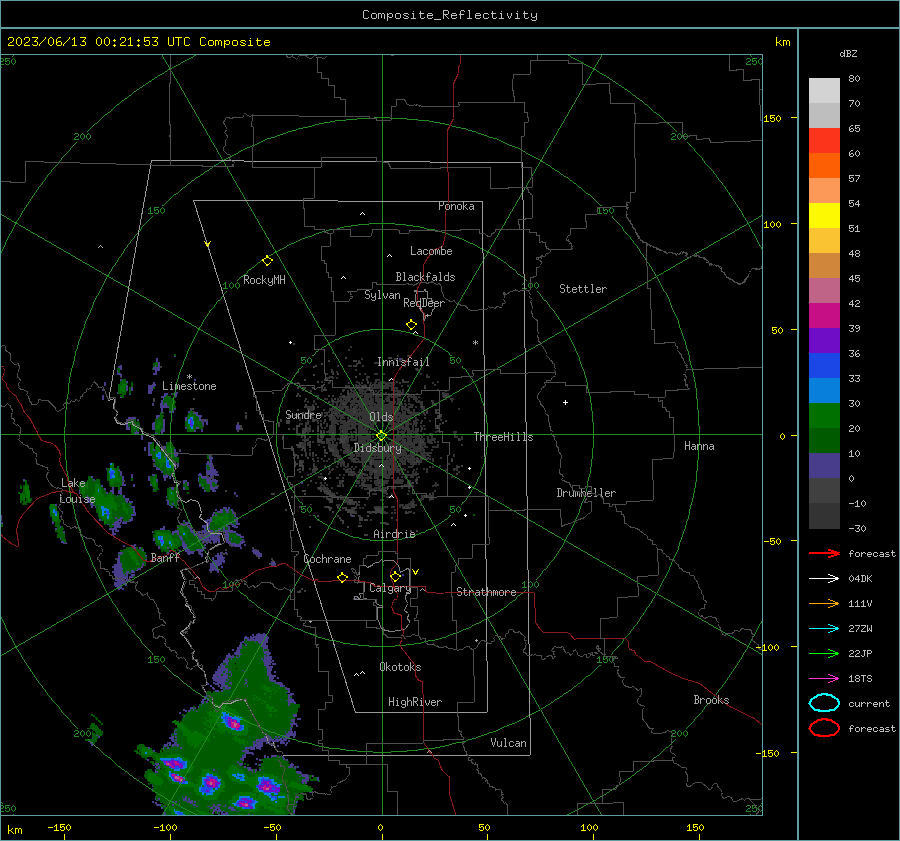Click the RedDeer label

(424, 303)
